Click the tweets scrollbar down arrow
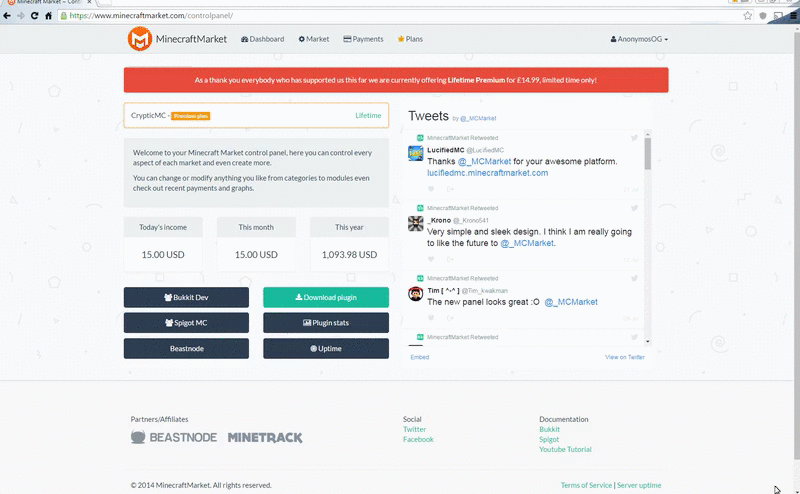 (647, 342)
